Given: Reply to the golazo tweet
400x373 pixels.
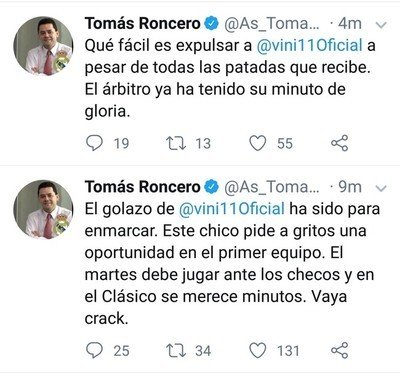Looking at the screenshot, I should coord(94,350).
